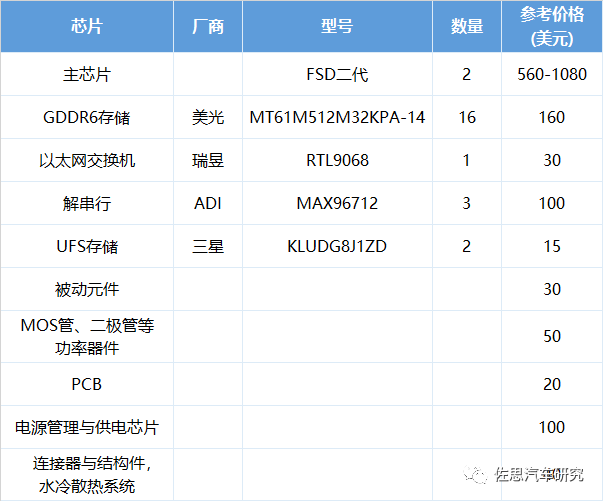Screen dimensions: 603x501
Task: Select price 30 in the 被动元件 row
Action: tap(552, 289)
